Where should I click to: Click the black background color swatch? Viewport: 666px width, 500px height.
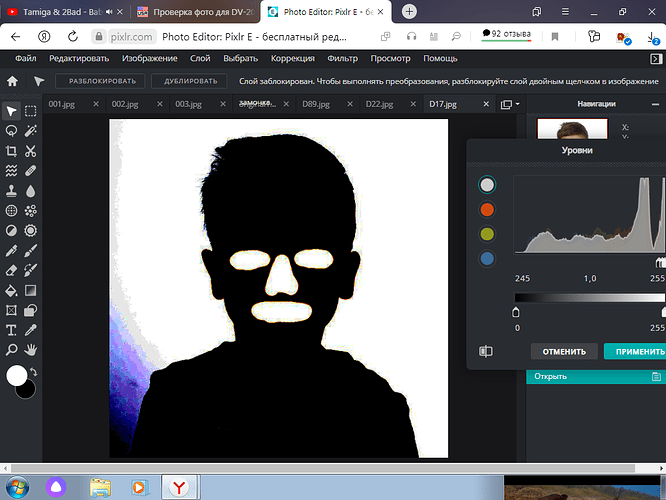point(28,391)
